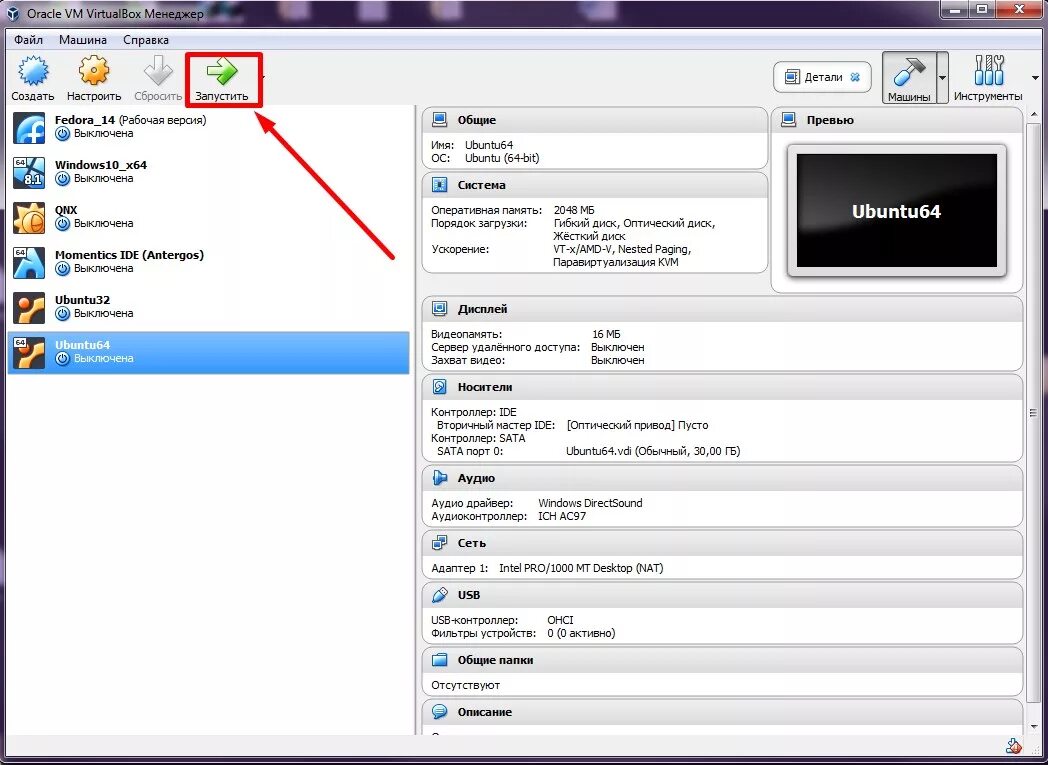
Task: Click the Детали button
Action: click(823, 78)
